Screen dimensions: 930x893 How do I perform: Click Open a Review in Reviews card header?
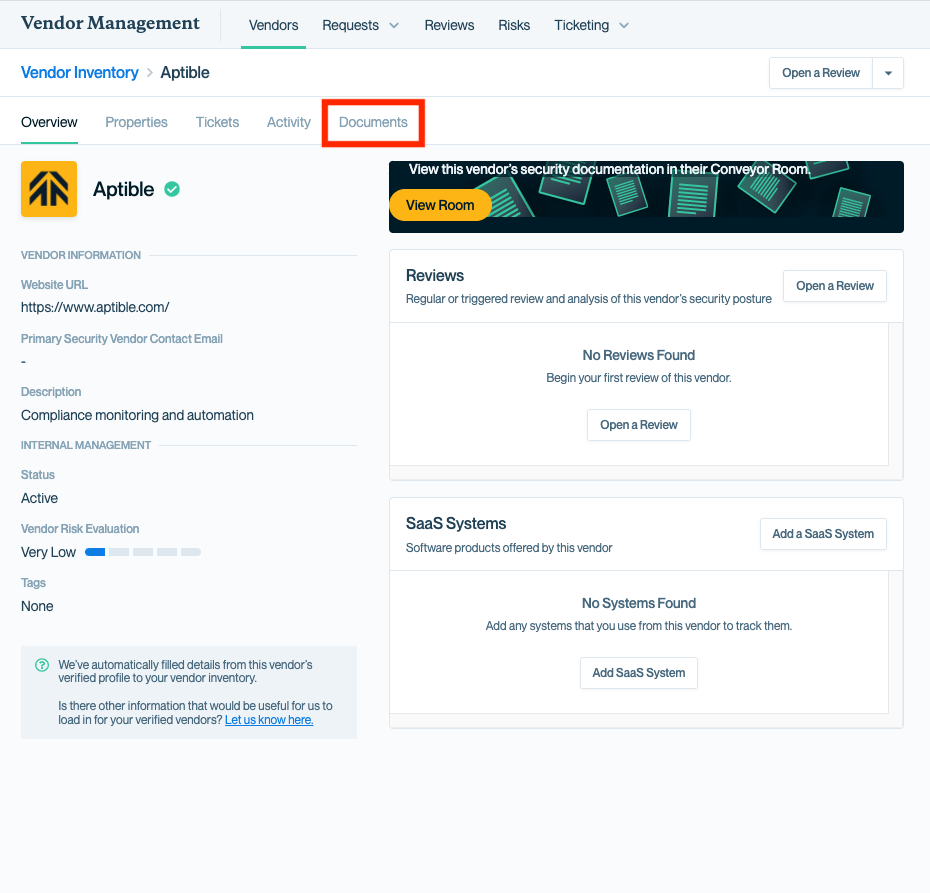point(835,286)
